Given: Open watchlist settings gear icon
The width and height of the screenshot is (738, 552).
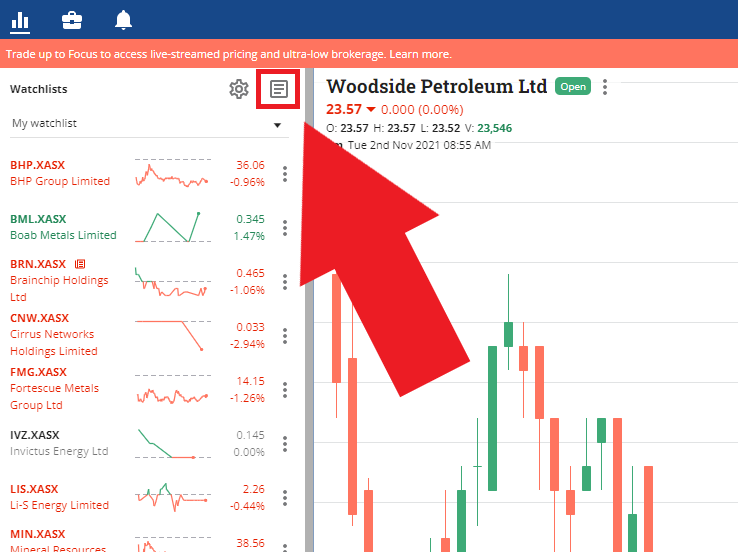Looking at the screenshot, I should click(239, 89).
